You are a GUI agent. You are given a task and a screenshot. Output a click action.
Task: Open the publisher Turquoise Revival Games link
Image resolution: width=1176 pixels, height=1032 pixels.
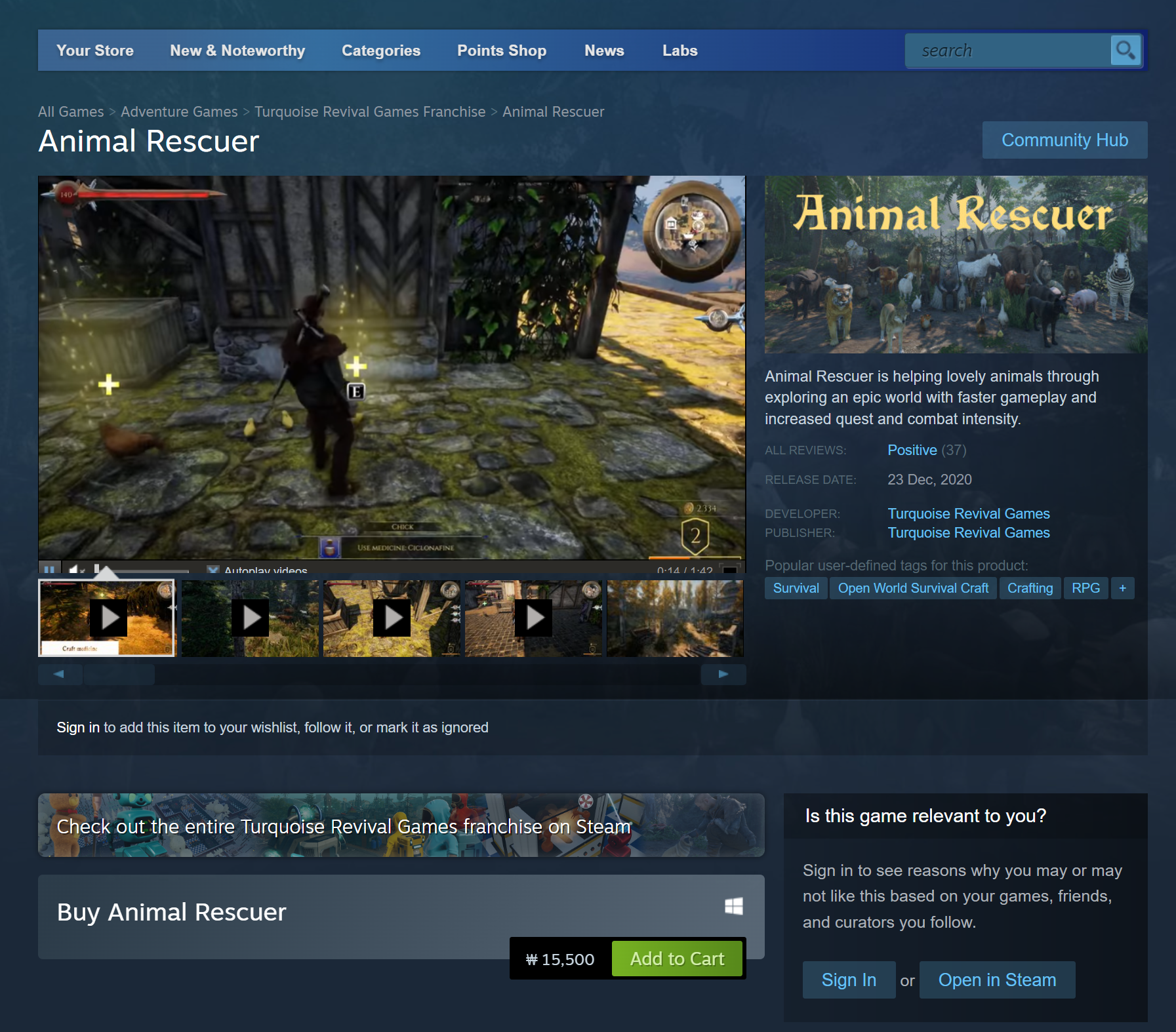click(x=969, y=532)
